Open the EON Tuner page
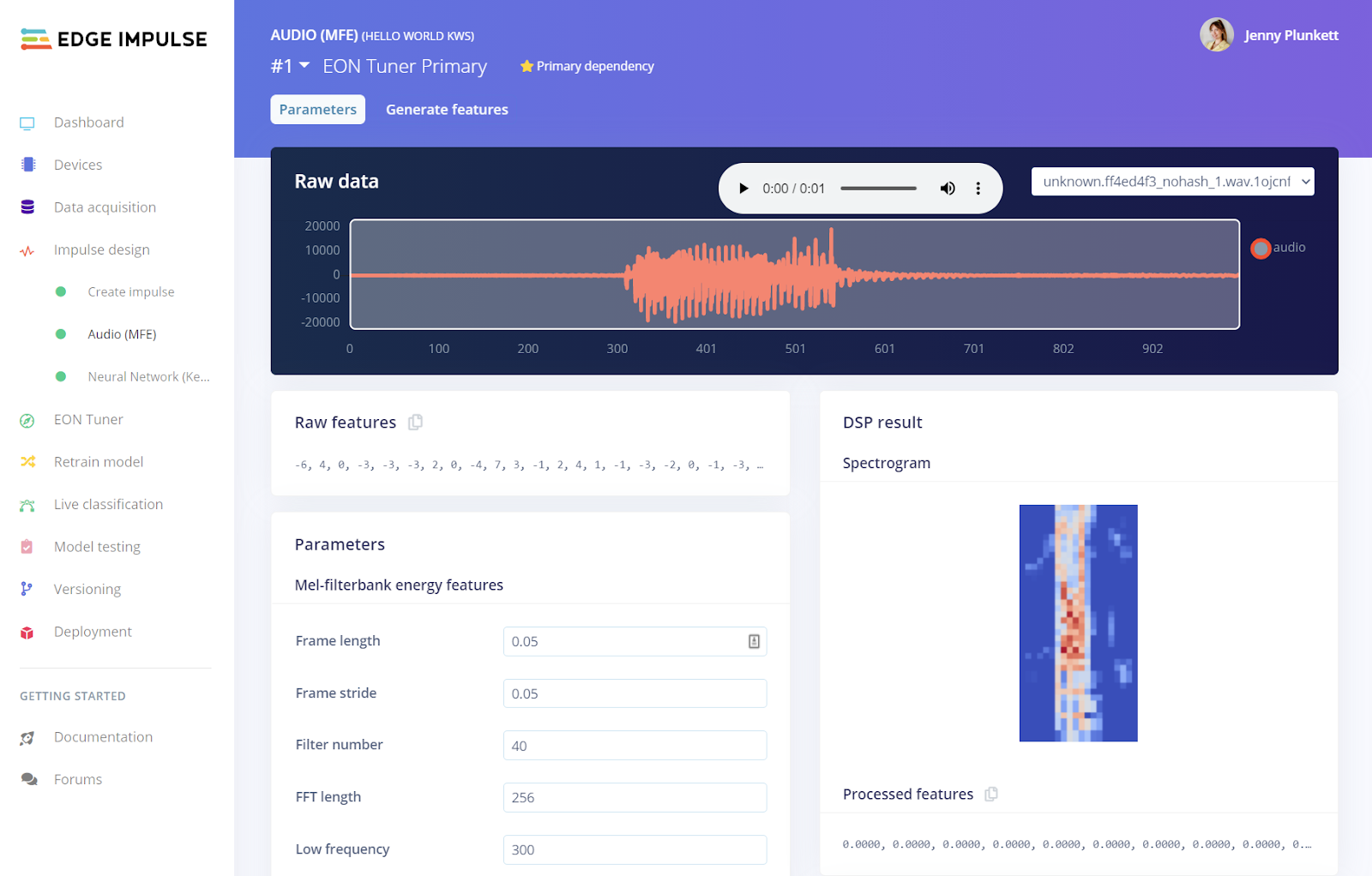Screen dimensions: 1372x876 (88, 419)
